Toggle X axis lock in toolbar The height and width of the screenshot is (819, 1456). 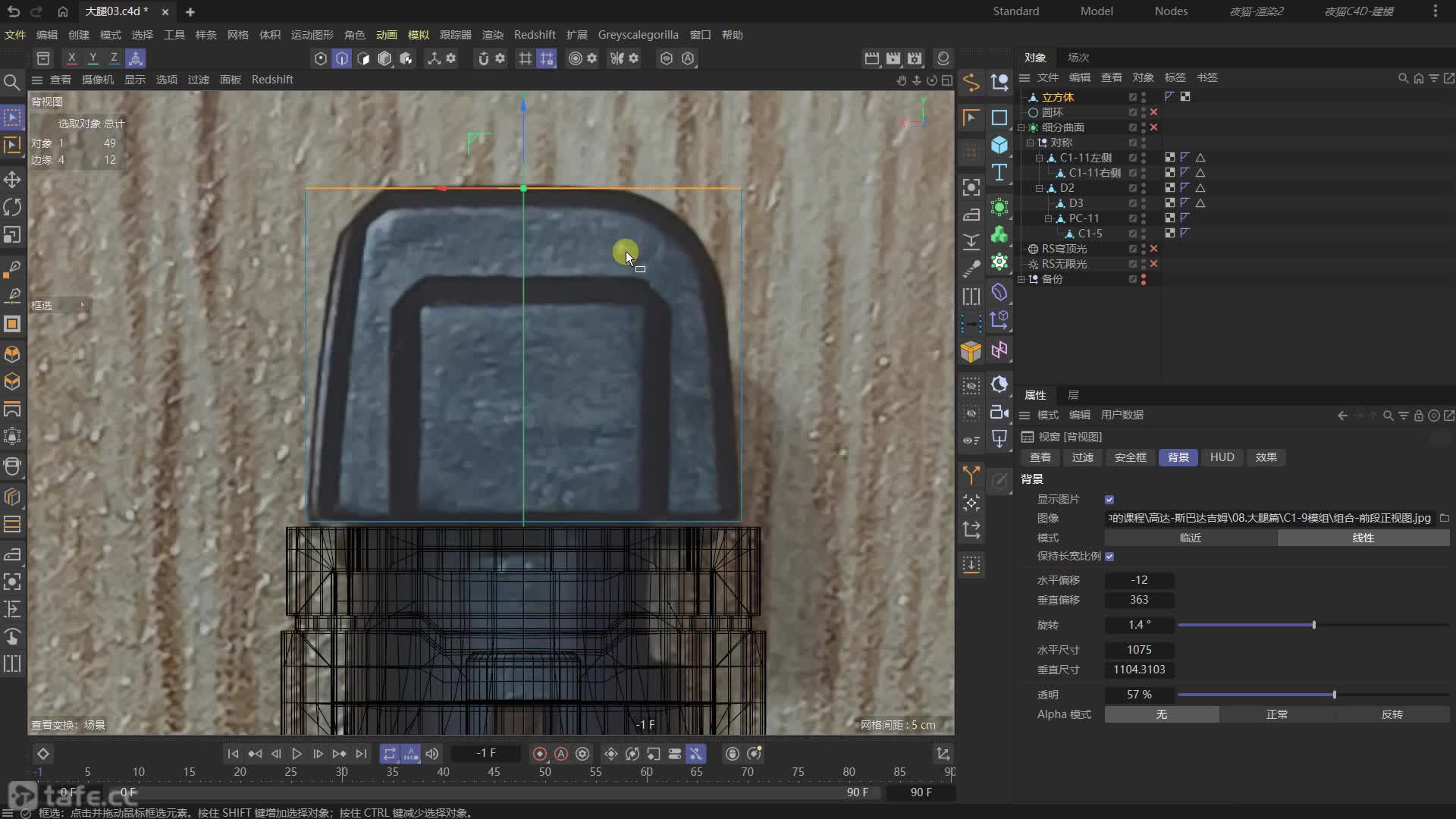(71, 58)
